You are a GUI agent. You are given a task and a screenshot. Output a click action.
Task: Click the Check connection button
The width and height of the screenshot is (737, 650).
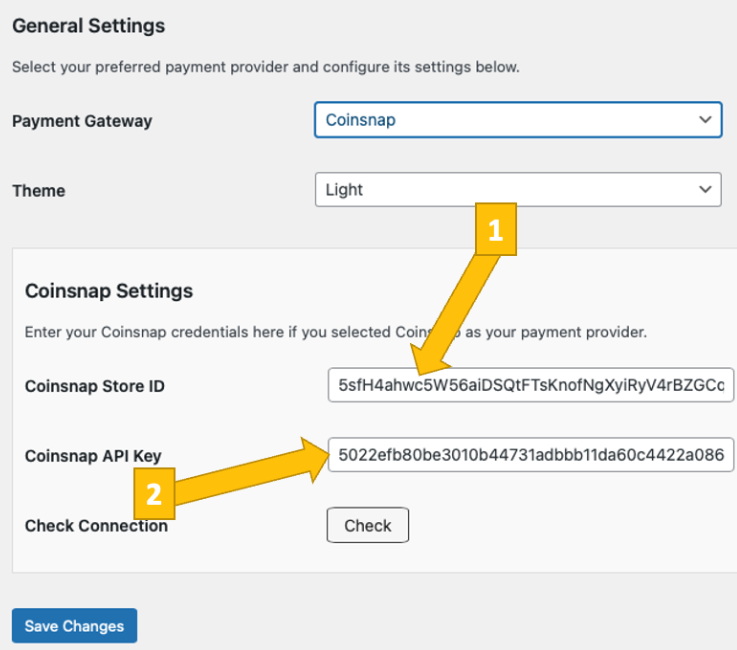[368, 525]
